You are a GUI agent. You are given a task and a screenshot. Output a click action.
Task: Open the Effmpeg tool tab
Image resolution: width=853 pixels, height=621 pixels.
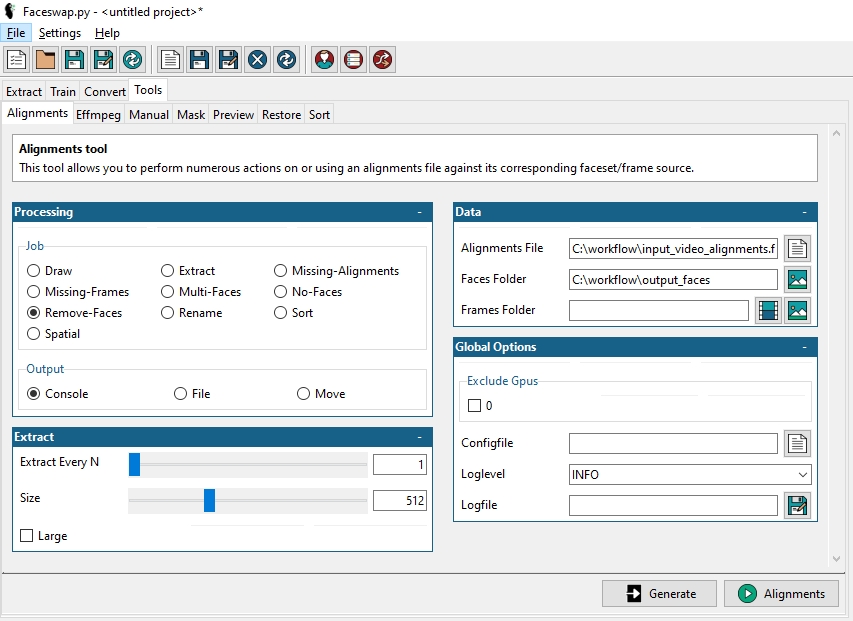(98, 115)
